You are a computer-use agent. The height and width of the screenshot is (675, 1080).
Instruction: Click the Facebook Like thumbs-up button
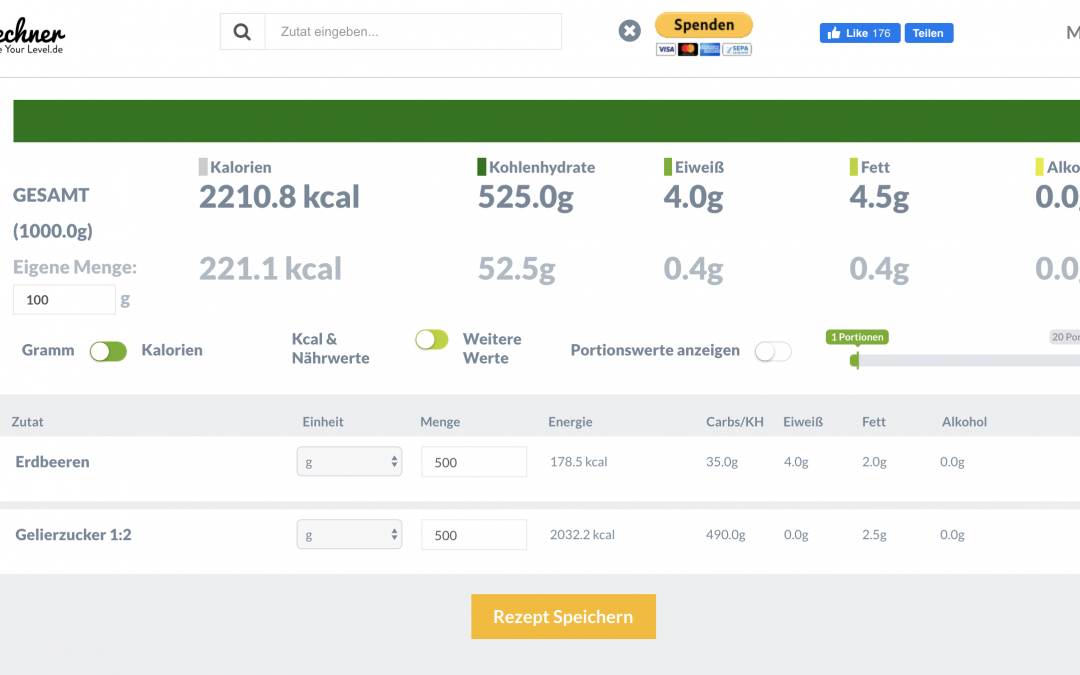tap(859, 33)
